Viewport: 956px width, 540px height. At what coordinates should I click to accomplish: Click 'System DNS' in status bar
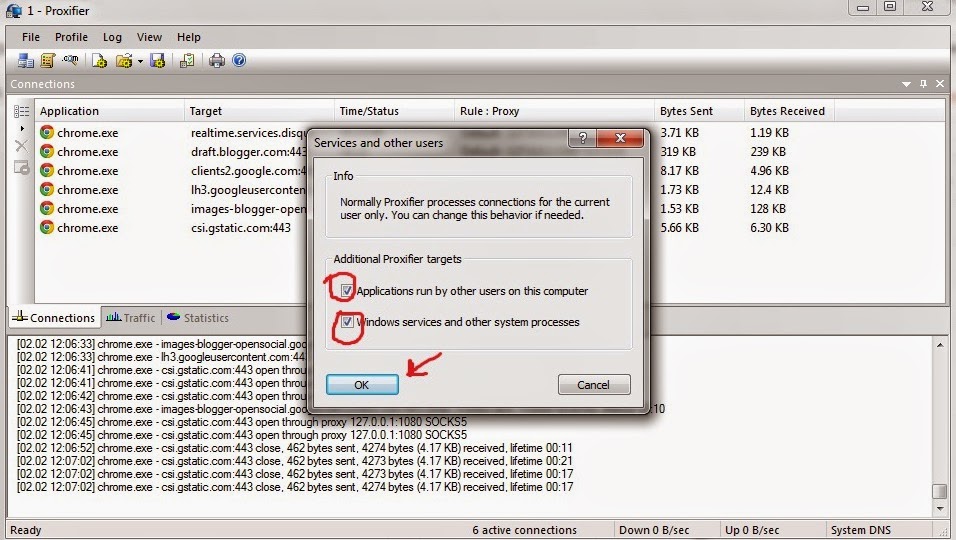click(x=860, y=530)
